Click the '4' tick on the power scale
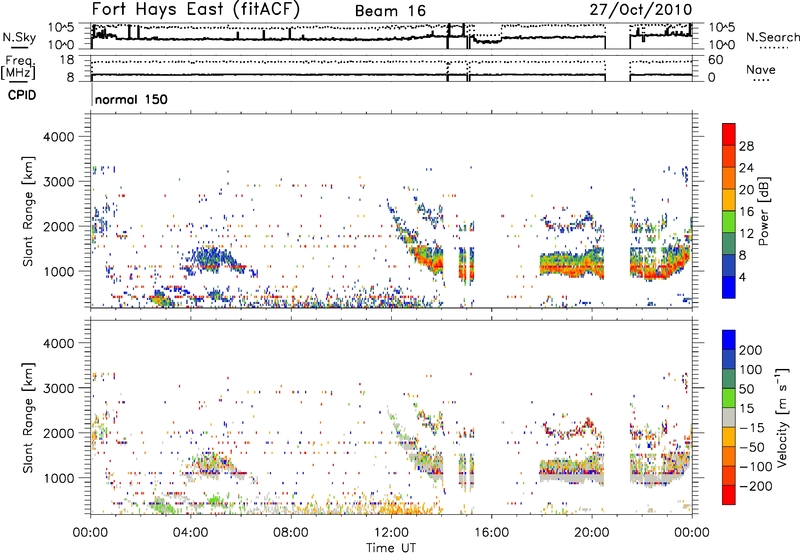Screen dimensions: 800x554 [x=742, y=277]
